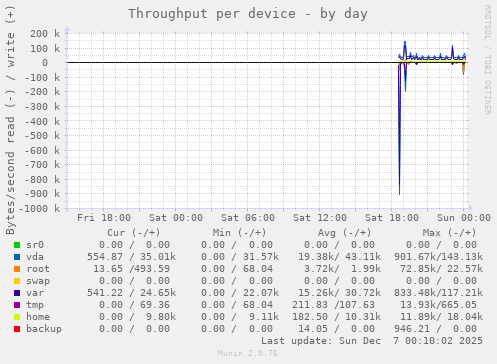Click the 'Sat 12:00' x-axis label
Viewport: 497px width, 364px height.
pyautogui.click(x=320, y=218)
